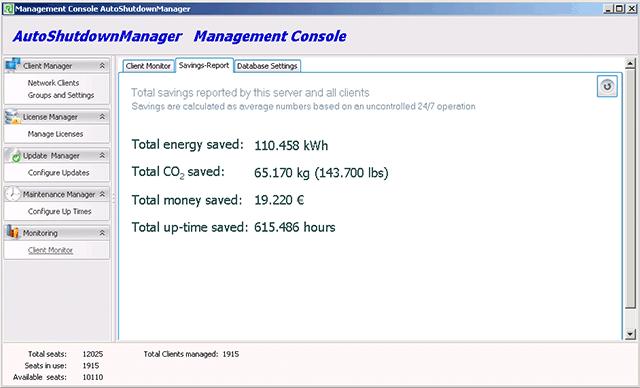Click the 615.486 hours value

pyautogui.click(x=295, y=227)
